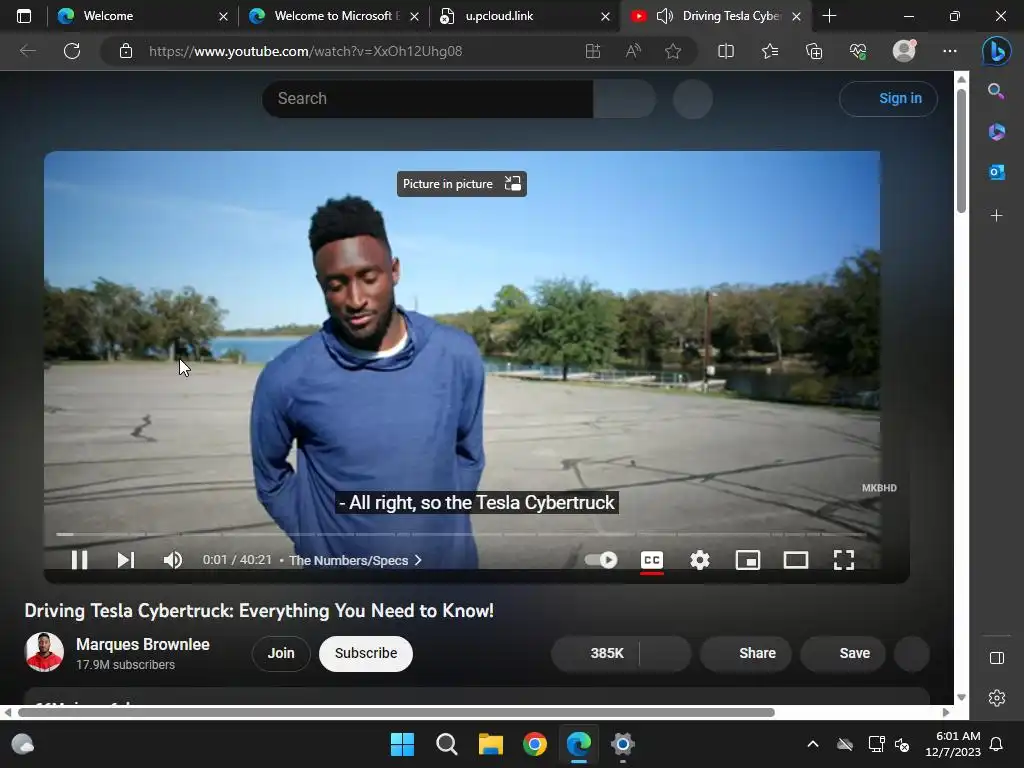Open a new browser tab
The height and width of the screenshot is (768, 1024).
coord(829,16)
